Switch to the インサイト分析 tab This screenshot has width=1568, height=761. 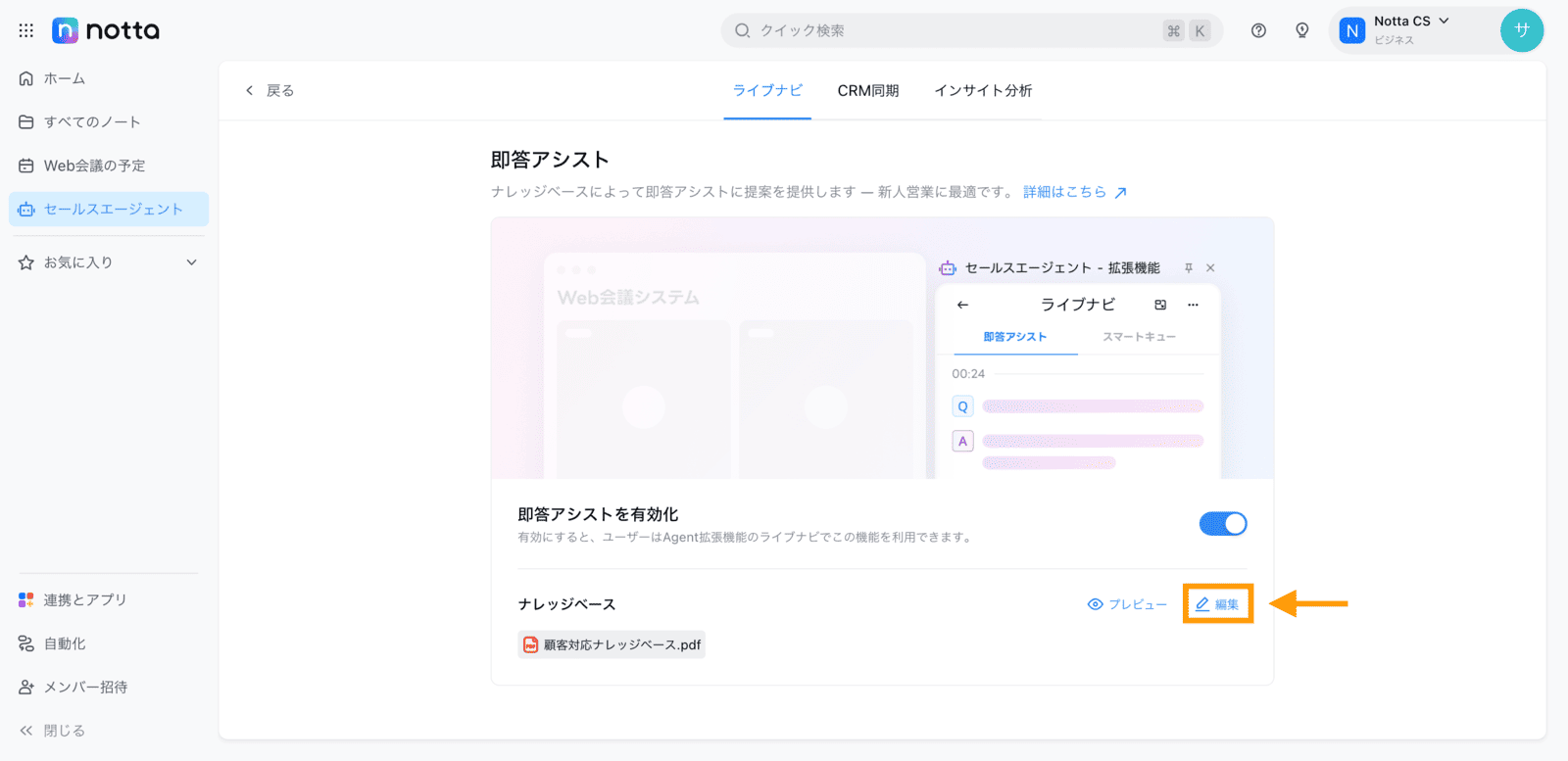click(x=983, y=90)
